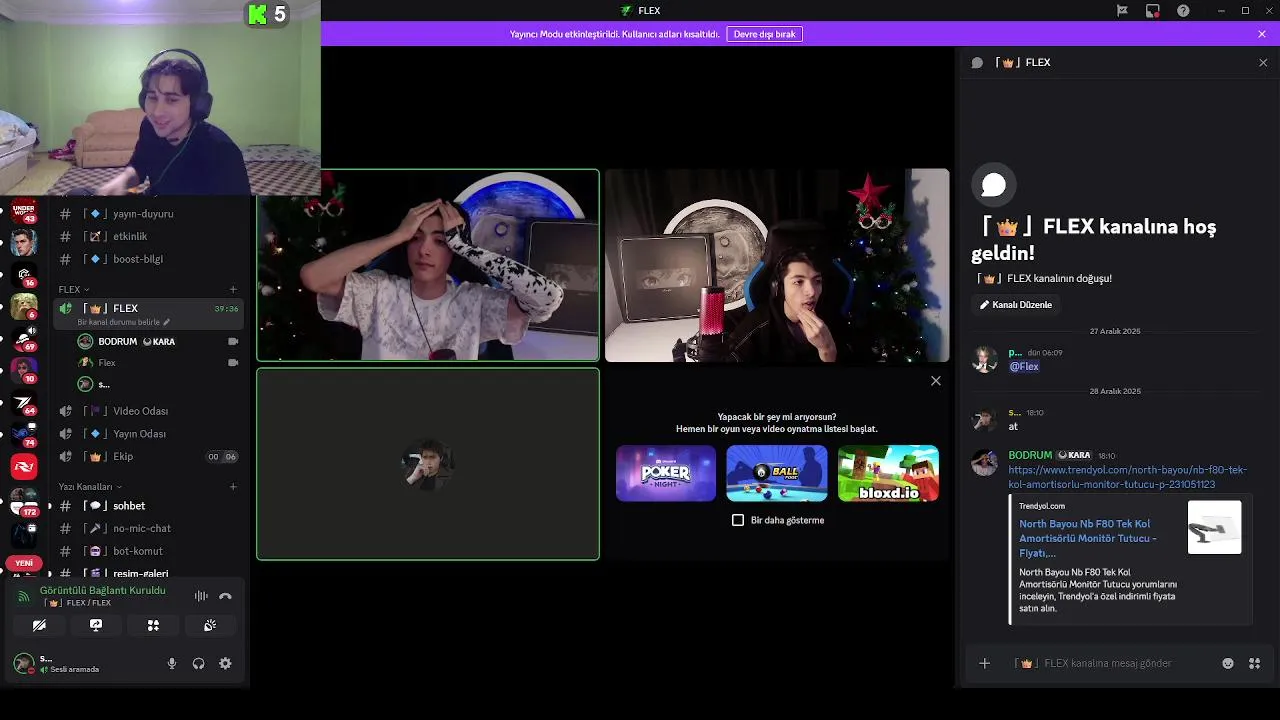The image size is (1280, 720).
Task: Open the no-mic-chat channel
Action: pos(147,528)
